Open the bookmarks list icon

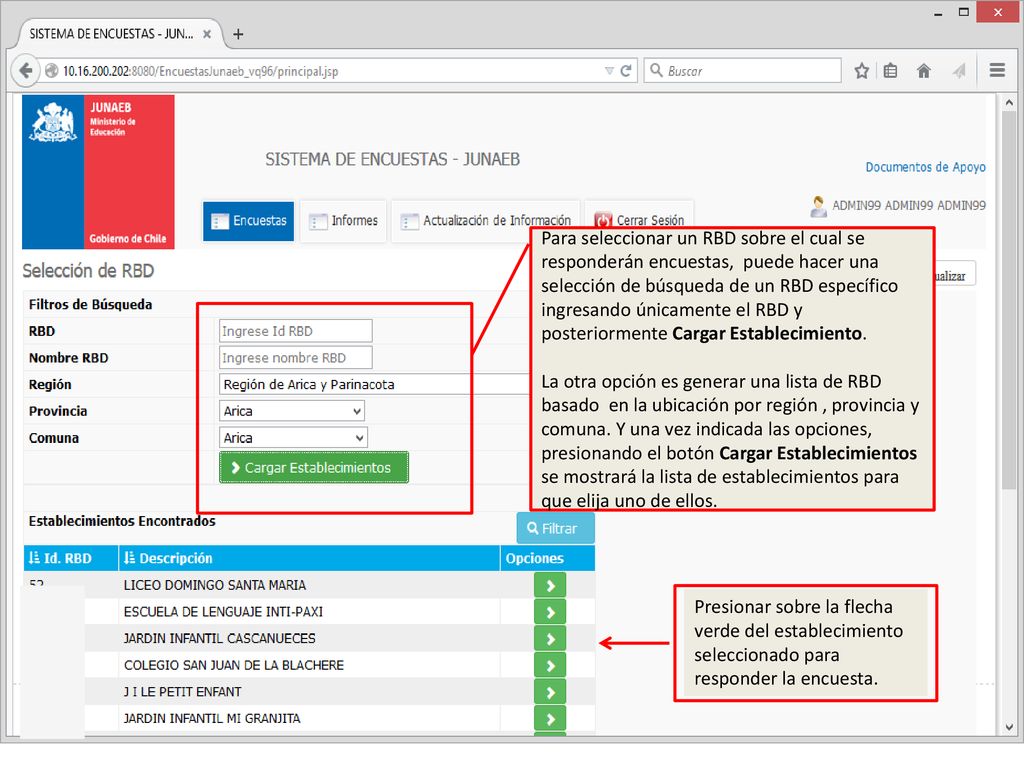pos(890,71)
